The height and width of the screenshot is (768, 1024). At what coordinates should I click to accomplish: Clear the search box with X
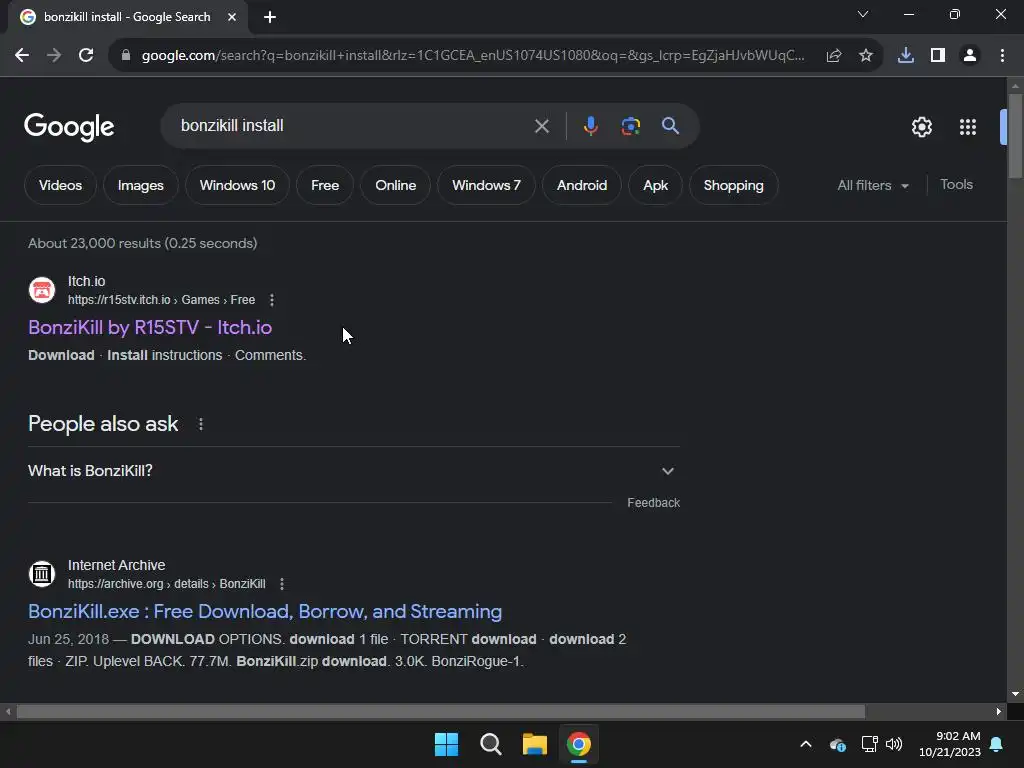(x=541, y=126)
